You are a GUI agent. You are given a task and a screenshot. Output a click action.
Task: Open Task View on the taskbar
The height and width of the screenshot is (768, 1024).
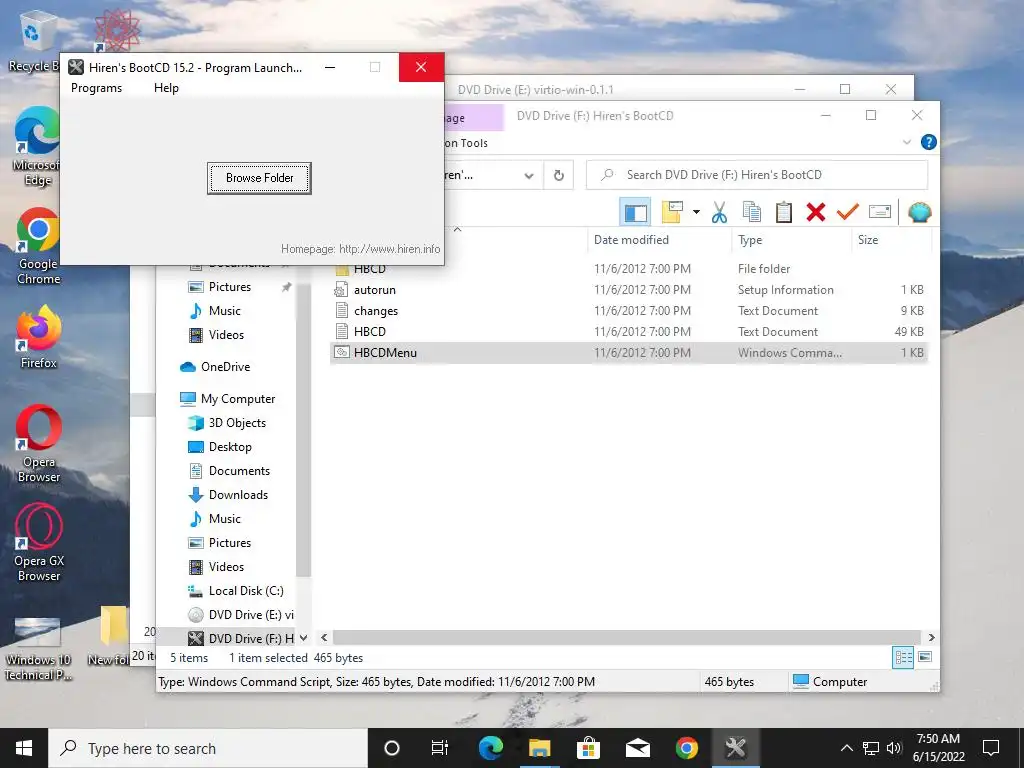[440, 748]
